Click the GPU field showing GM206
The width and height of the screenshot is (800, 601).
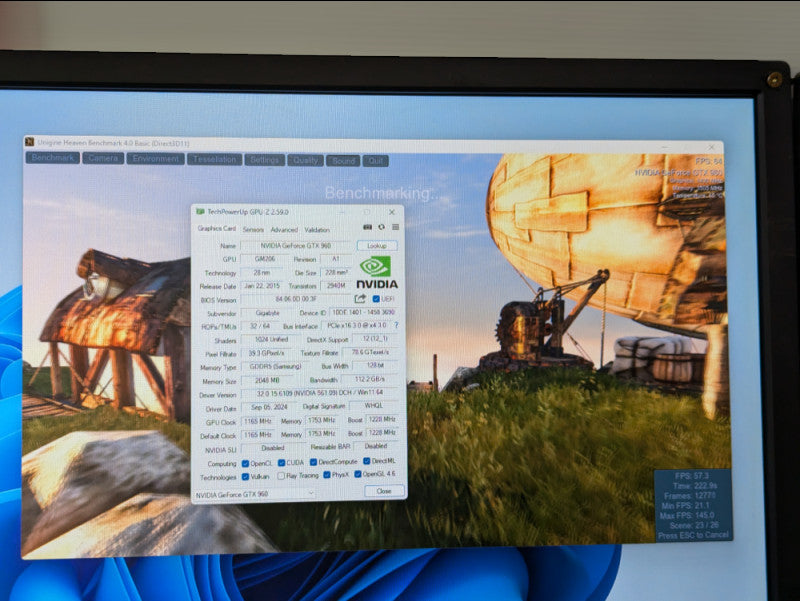(x=265, y=259)
